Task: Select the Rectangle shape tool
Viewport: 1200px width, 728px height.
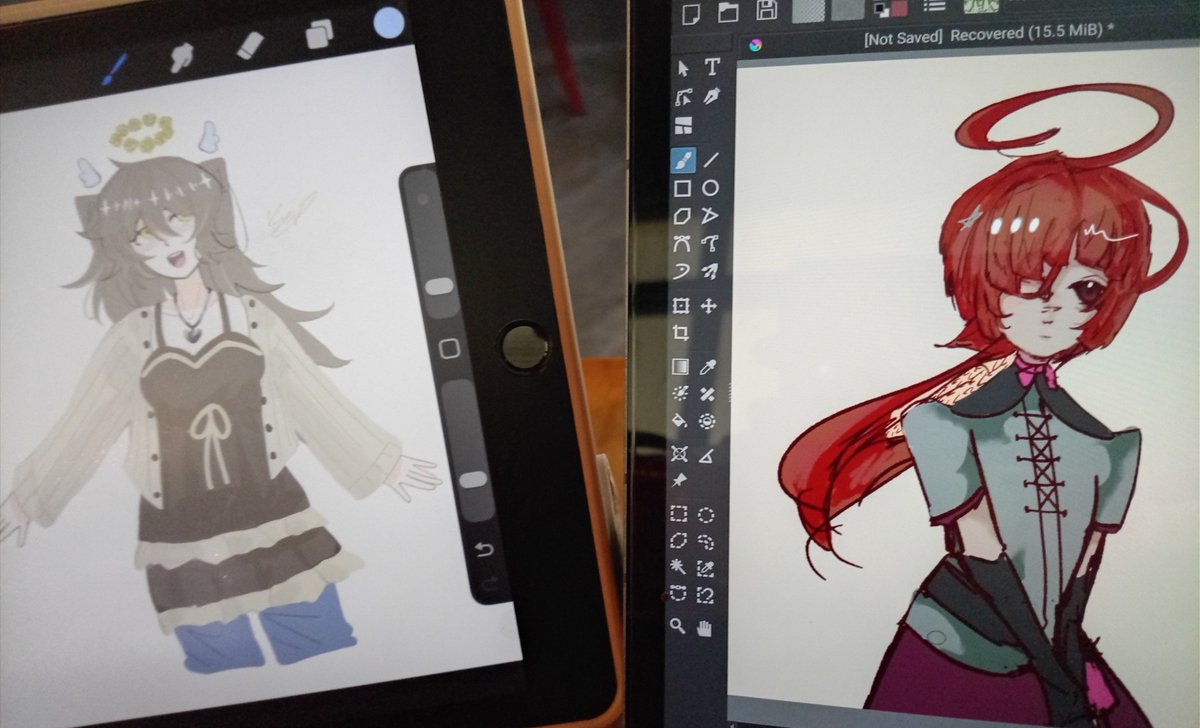Action: (682, 187)
